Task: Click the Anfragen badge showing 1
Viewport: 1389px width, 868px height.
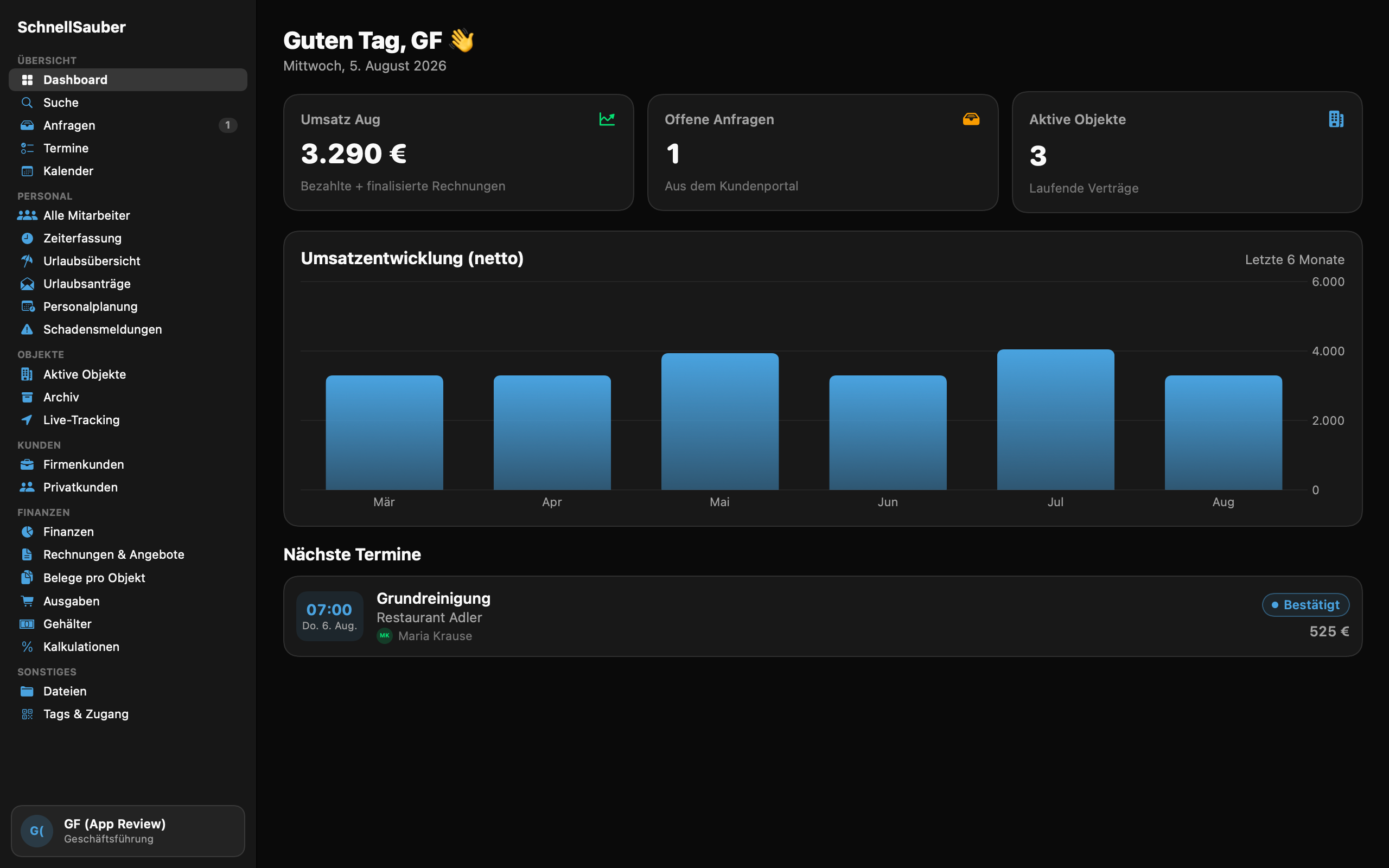Action: point(228,125)
